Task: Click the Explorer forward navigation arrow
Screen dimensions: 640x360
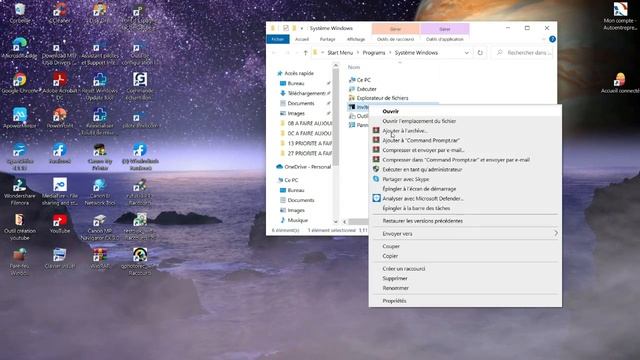Action: [x=287, y=53]
